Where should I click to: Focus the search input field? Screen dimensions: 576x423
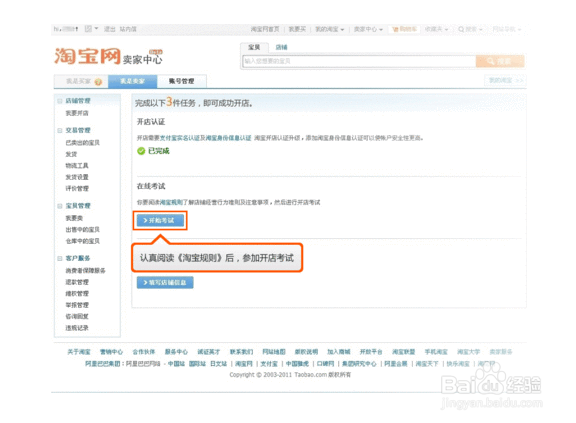[359, 61]
